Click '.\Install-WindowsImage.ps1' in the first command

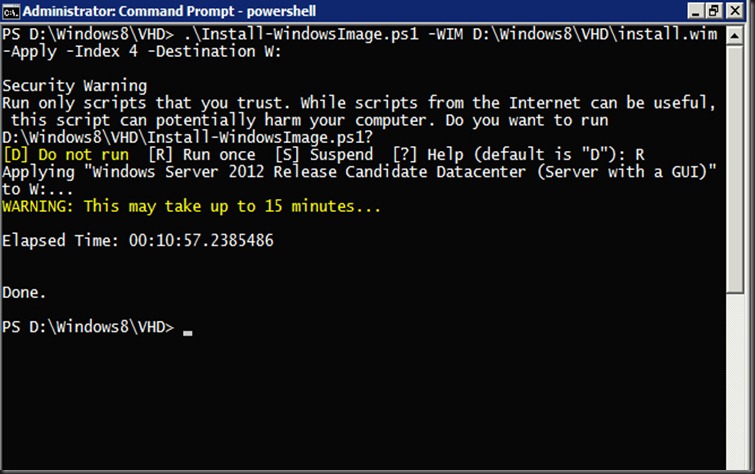pos(301,34)
